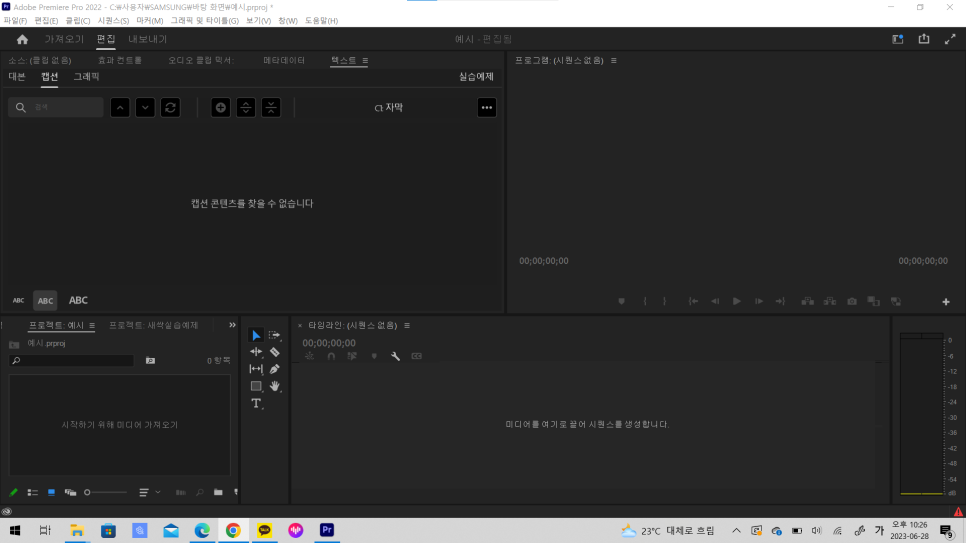Switch to the 대본 tab
This screenshot has width=966, height=543.
[x=17, y=76]
